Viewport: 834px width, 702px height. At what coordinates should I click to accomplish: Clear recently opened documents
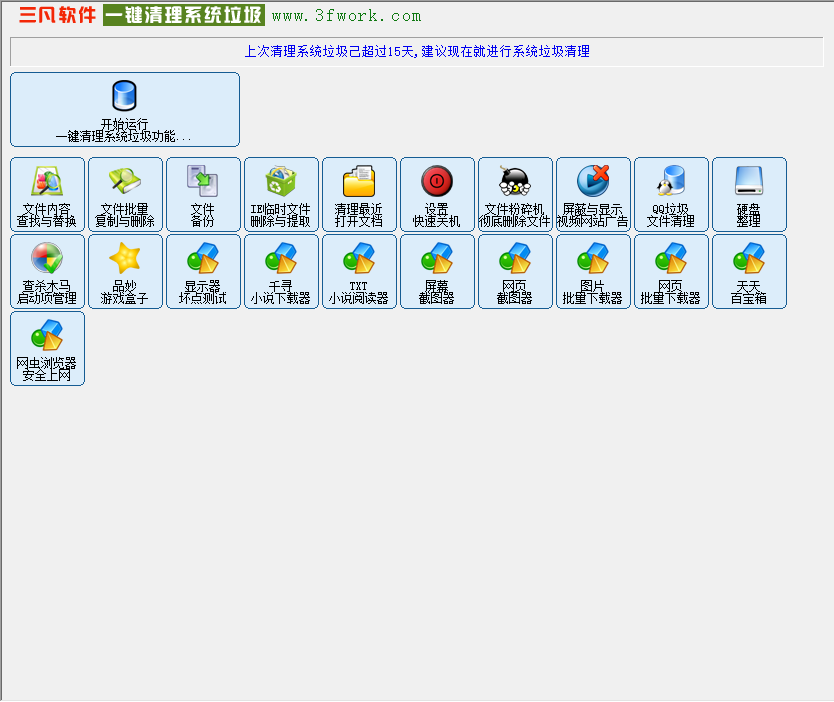coord(358,193)
